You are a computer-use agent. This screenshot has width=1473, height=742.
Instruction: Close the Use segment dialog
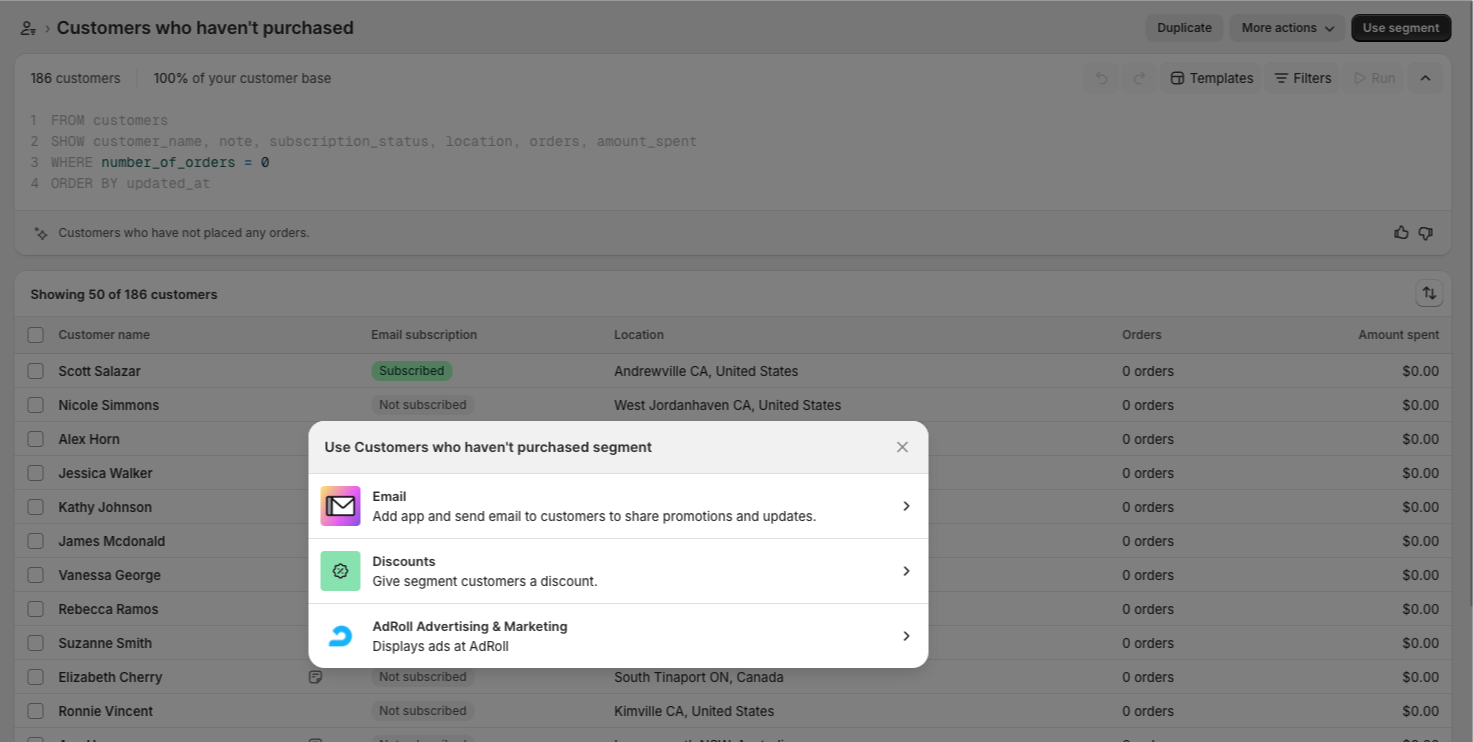click(902, 447)
